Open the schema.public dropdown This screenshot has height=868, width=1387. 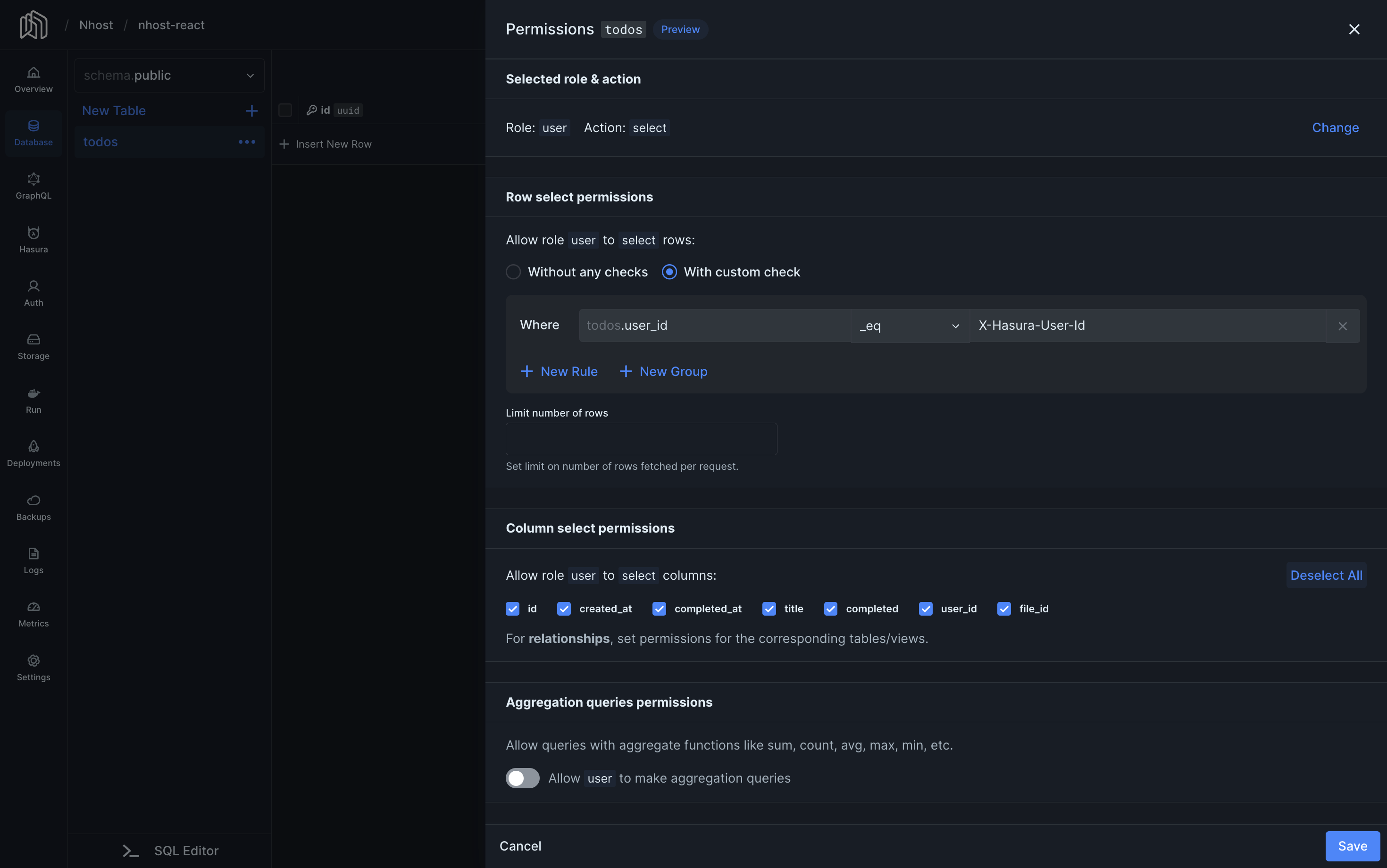tap(169, 75)
